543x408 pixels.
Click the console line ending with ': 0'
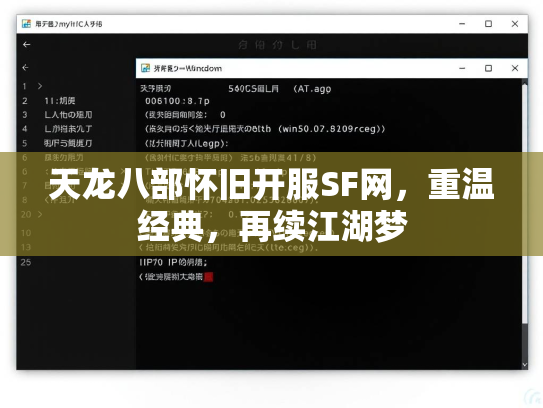(x=185, y=115)
